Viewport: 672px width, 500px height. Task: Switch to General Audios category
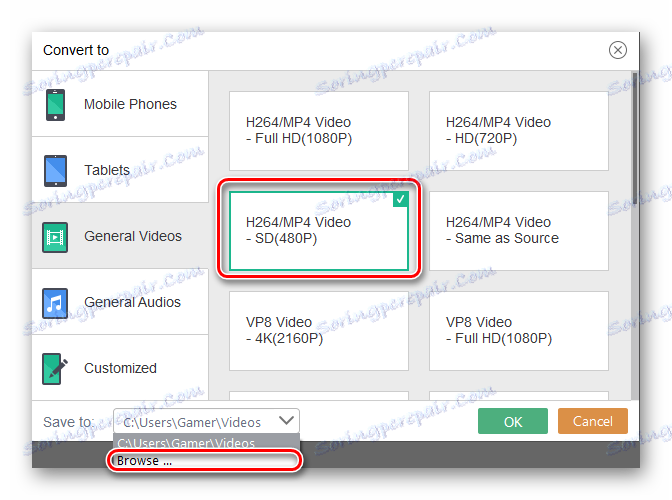[x=120, y=302]
